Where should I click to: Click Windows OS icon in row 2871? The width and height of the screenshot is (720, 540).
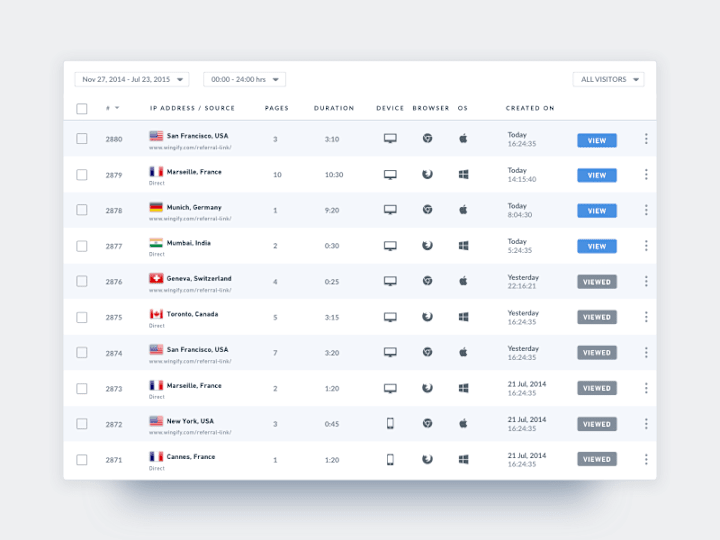(464, 459)
